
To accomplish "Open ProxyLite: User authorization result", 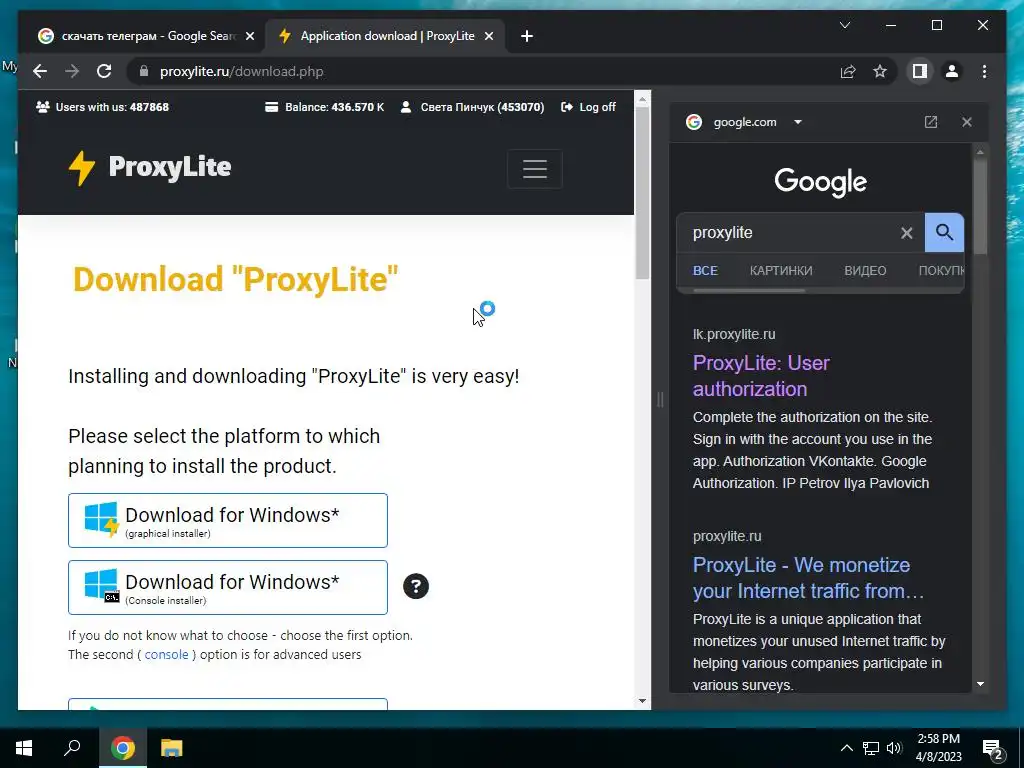I will click(x=761, y=376).
